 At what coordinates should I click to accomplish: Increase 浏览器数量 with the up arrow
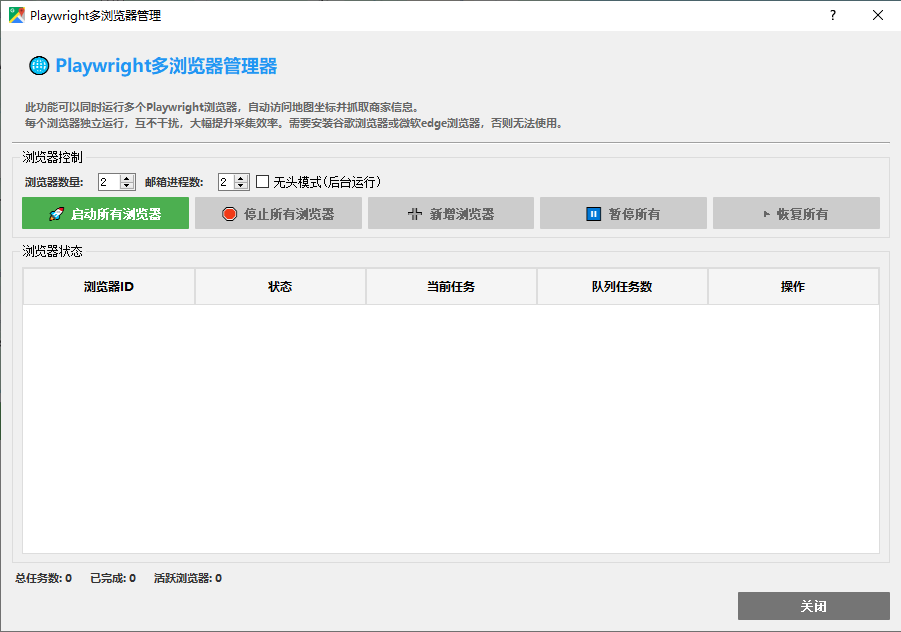[x=128, y=178]
